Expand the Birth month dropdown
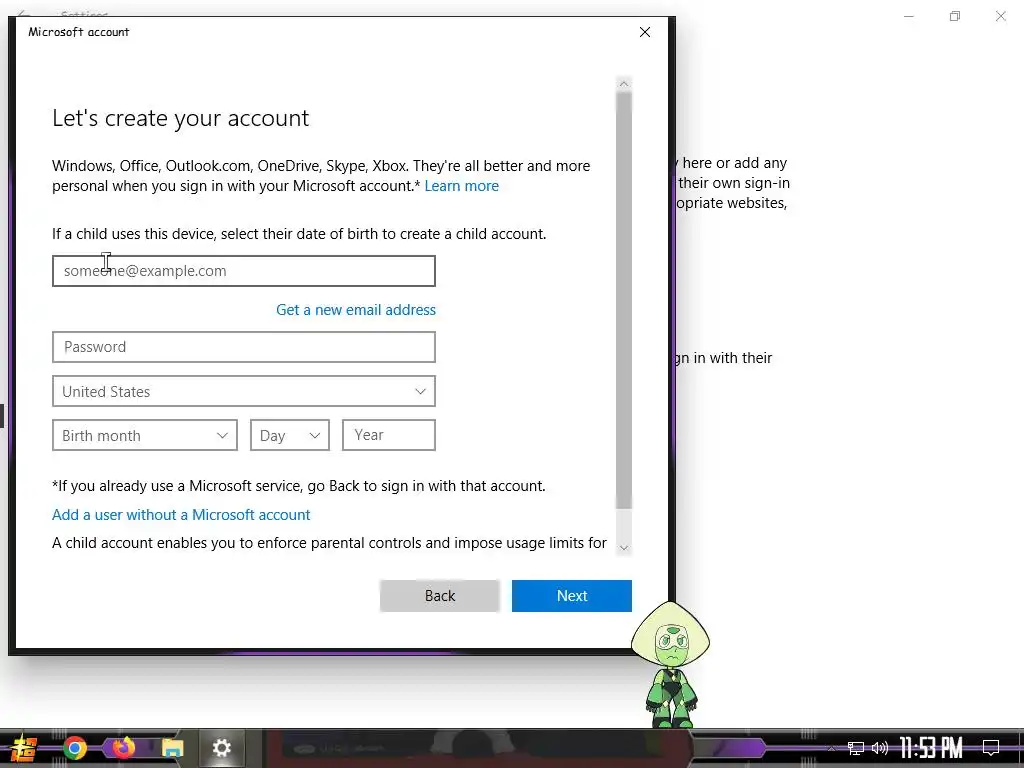1024x768 pixels. coord(144,435)
